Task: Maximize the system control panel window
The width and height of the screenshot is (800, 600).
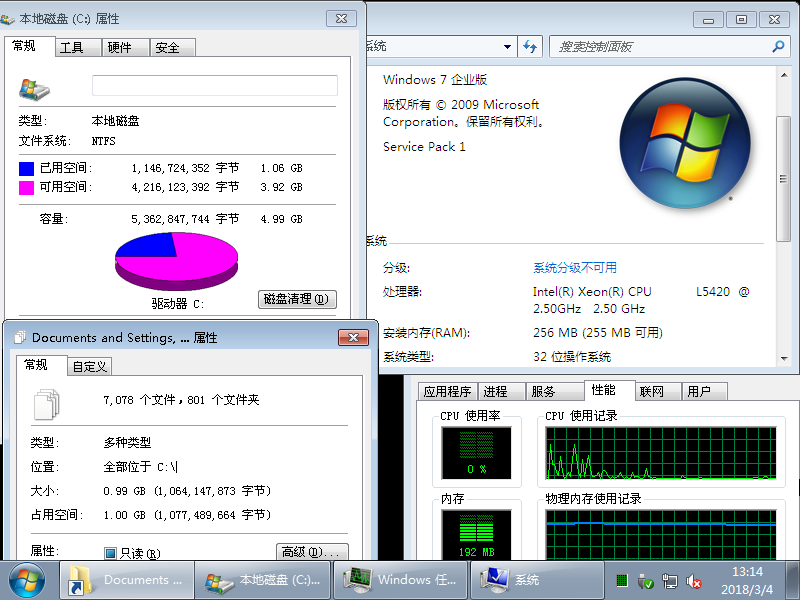Action: click(x=741, y=19)
